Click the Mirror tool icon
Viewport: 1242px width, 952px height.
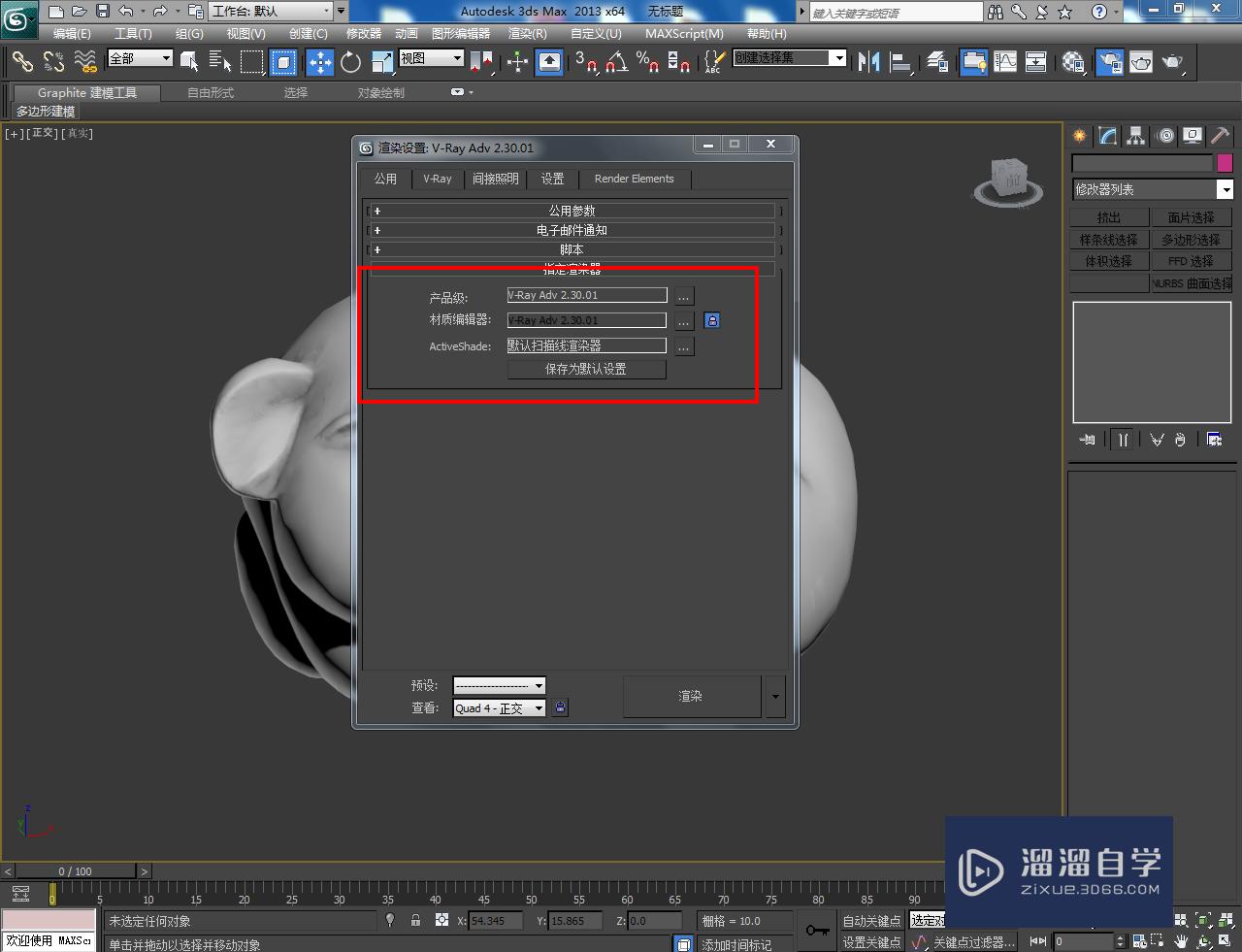coord(869,62)
